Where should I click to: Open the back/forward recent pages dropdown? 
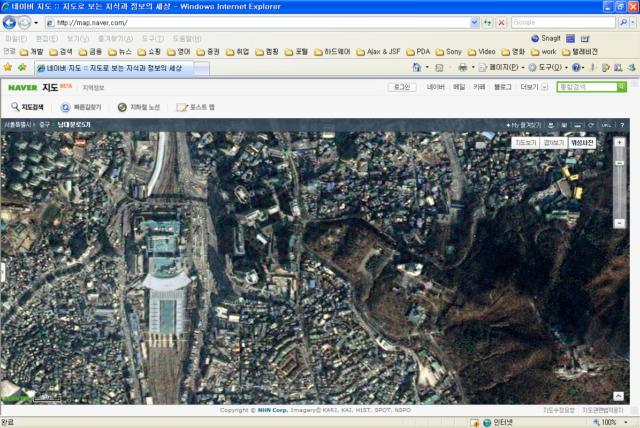pos(36,23)
